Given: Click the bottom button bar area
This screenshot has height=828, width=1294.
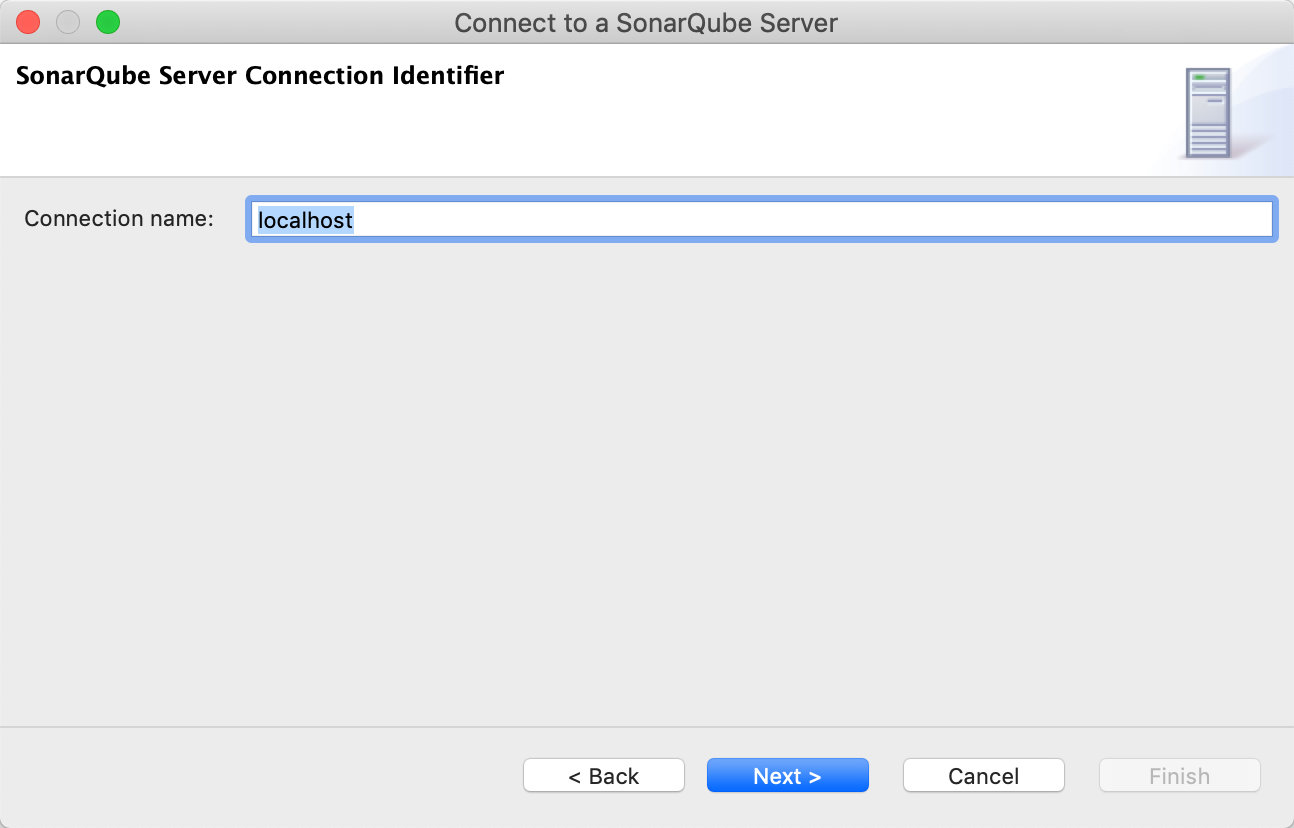Looking at the screenshot, I should pyautogui.click(x=646, y=775).
